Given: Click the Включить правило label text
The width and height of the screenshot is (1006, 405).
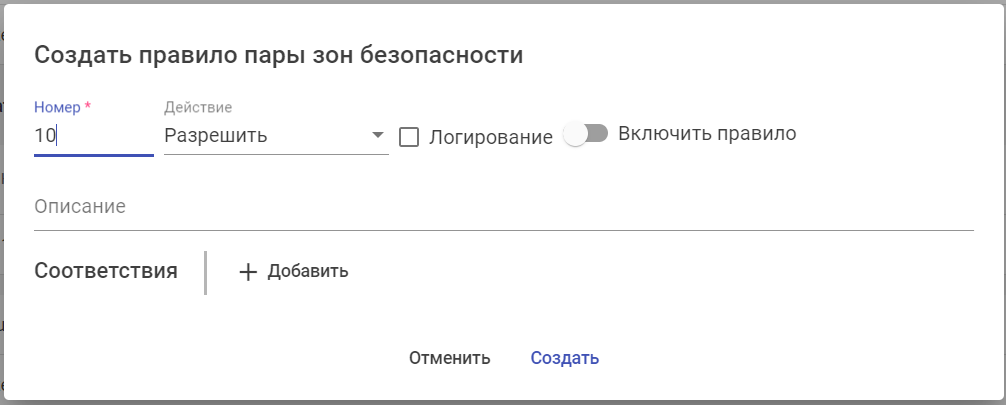Looking at the screenshot, I should 707,133.
